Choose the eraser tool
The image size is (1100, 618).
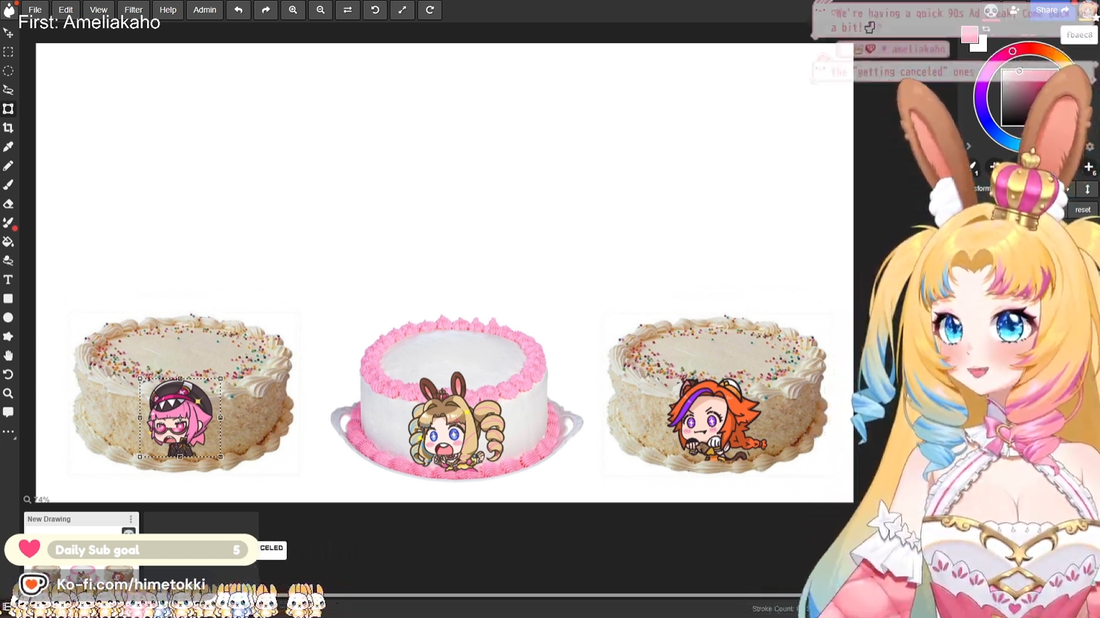click(x=8, y=204)
